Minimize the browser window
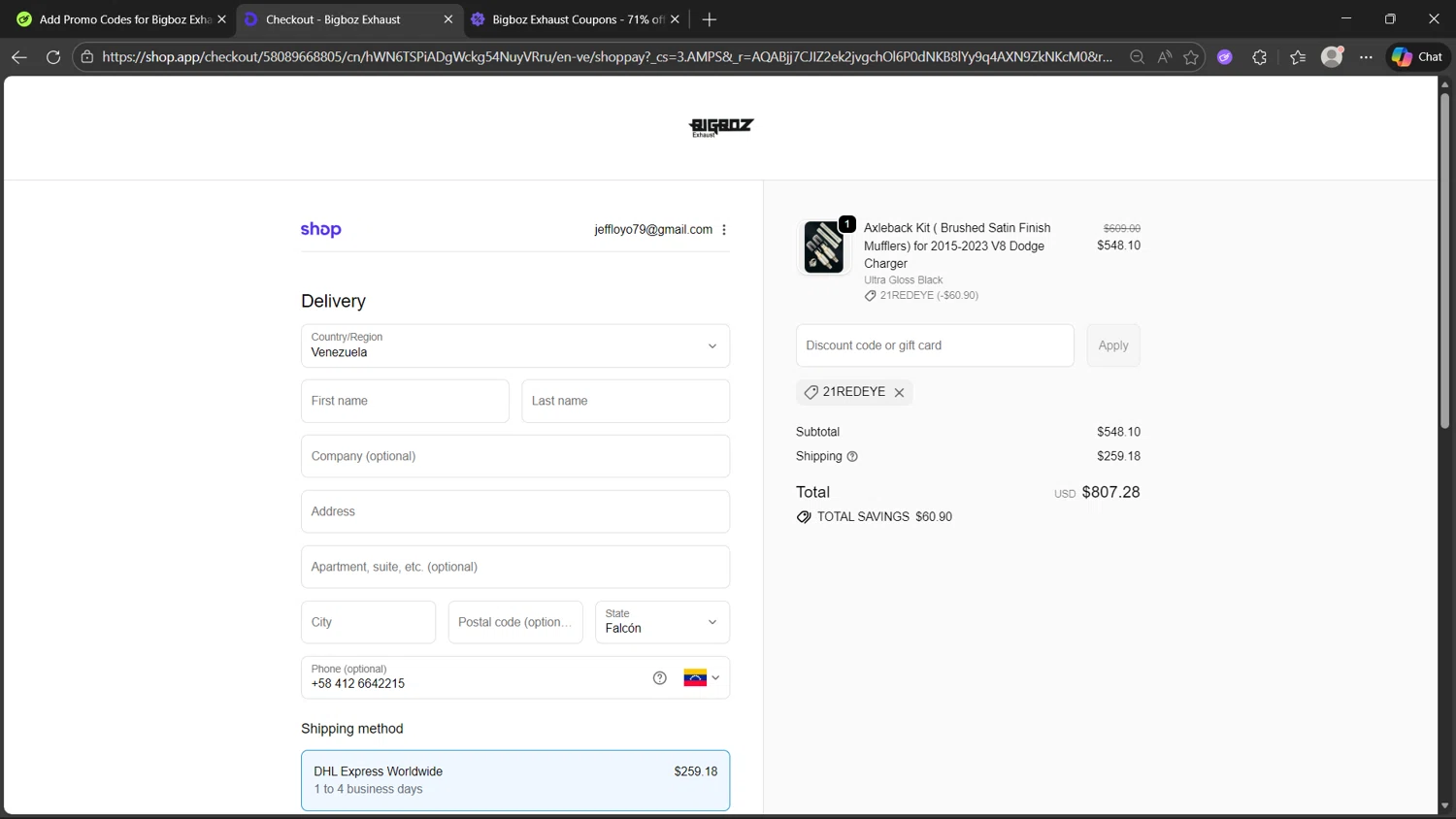Viewport: 1456px width, 819px height. coord(1346,18)
